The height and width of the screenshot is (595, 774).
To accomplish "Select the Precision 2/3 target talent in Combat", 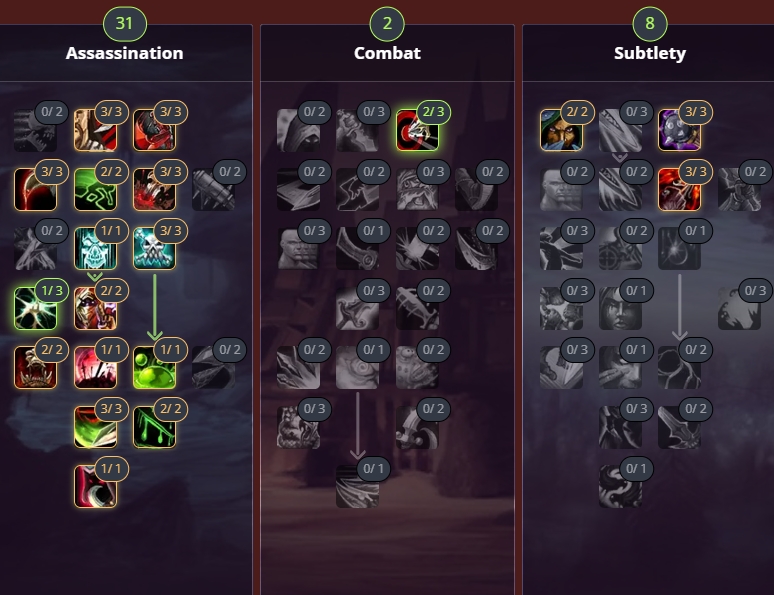I will click(417, 130).
